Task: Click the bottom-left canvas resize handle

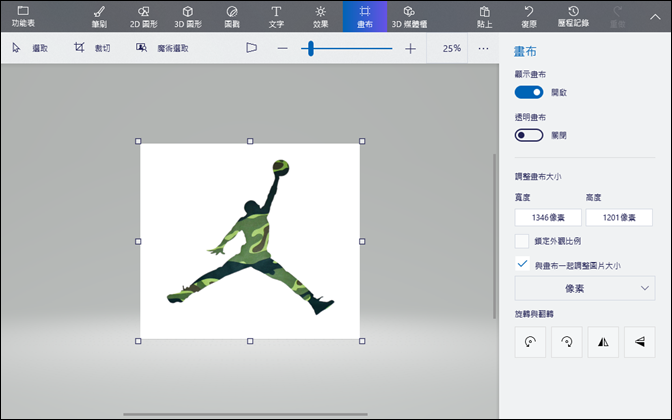Action: [138, 341]
